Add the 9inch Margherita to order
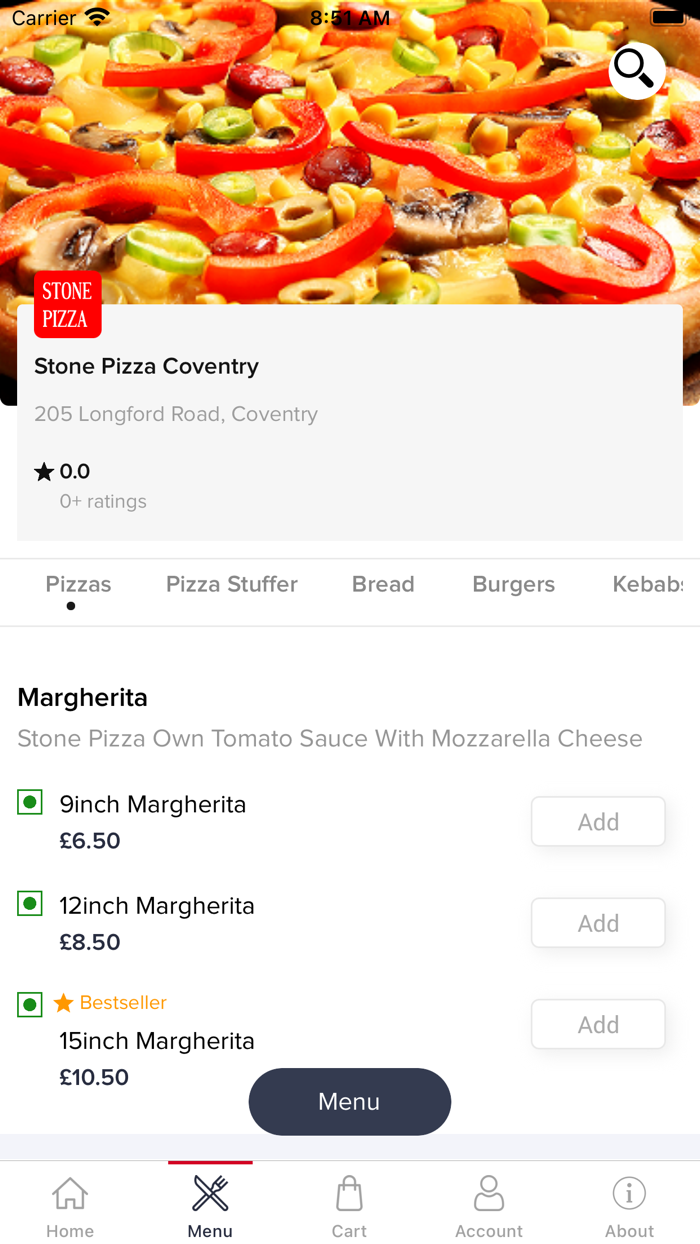This screenshot has height=1244, width=700. click(x=597, y=821)
